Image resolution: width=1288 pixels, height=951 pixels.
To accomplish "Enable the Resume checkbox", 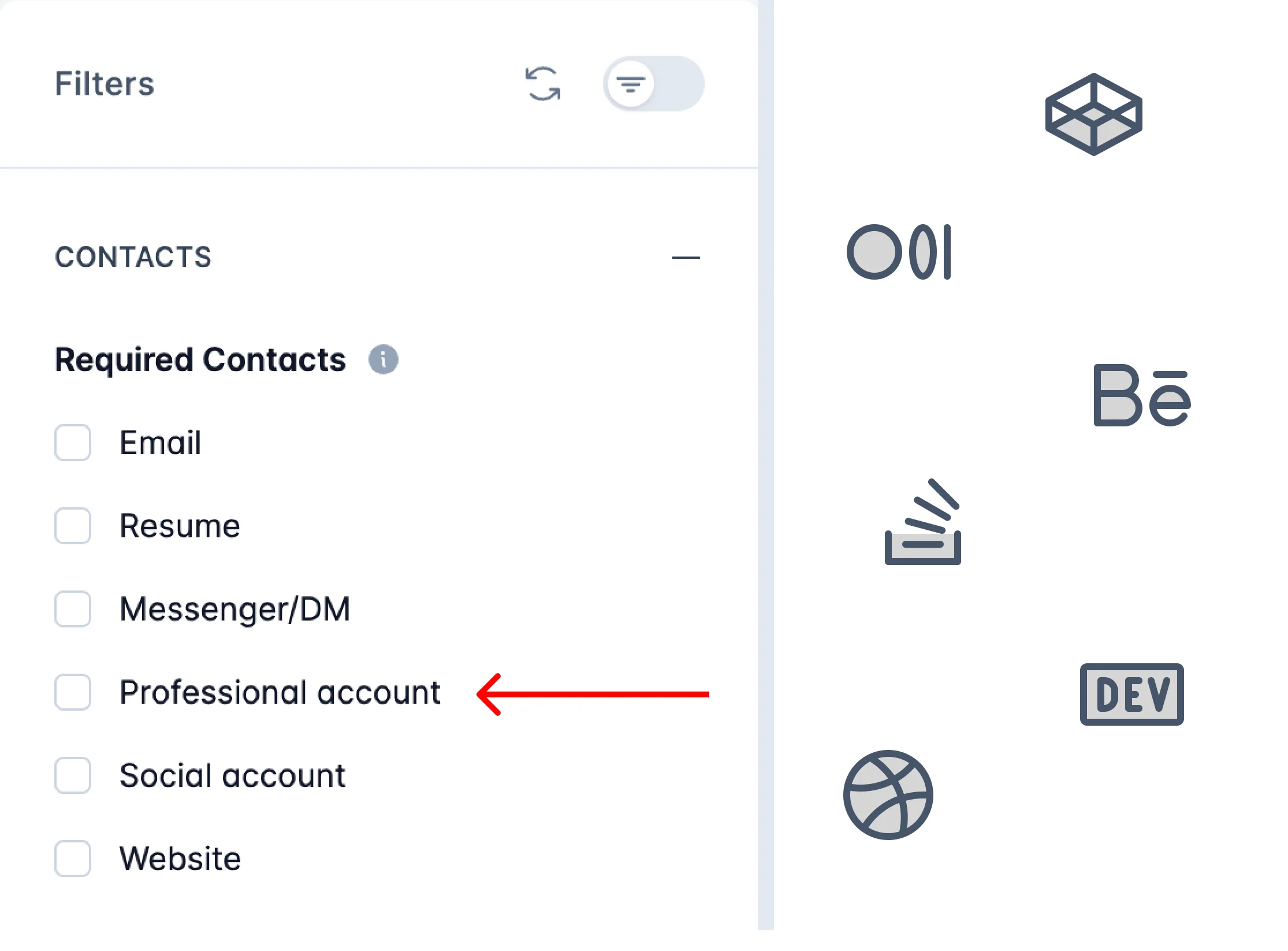I will (x=73, y=526).
